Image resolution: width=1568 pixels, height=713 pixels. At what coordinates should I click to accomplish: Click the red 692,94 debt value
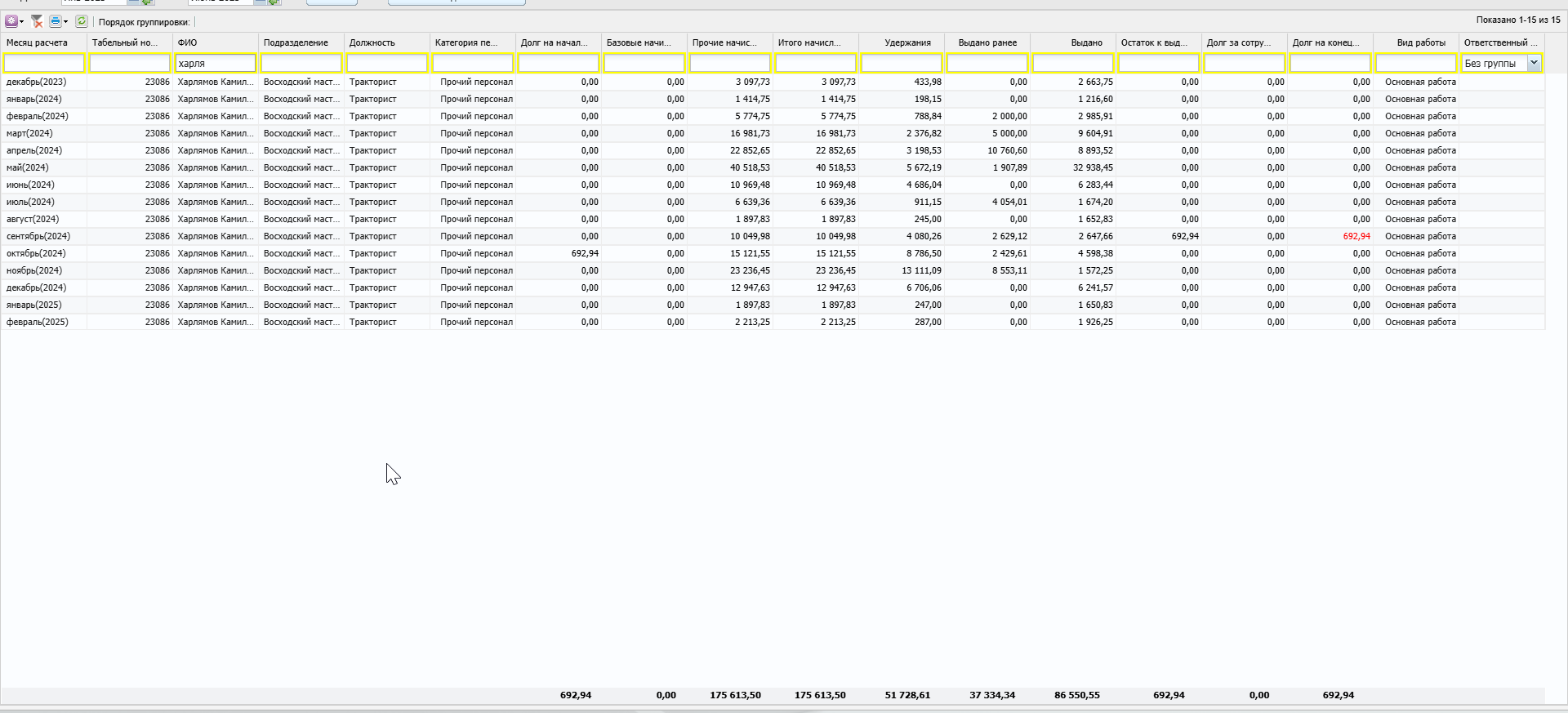[x=1356, y=236]
